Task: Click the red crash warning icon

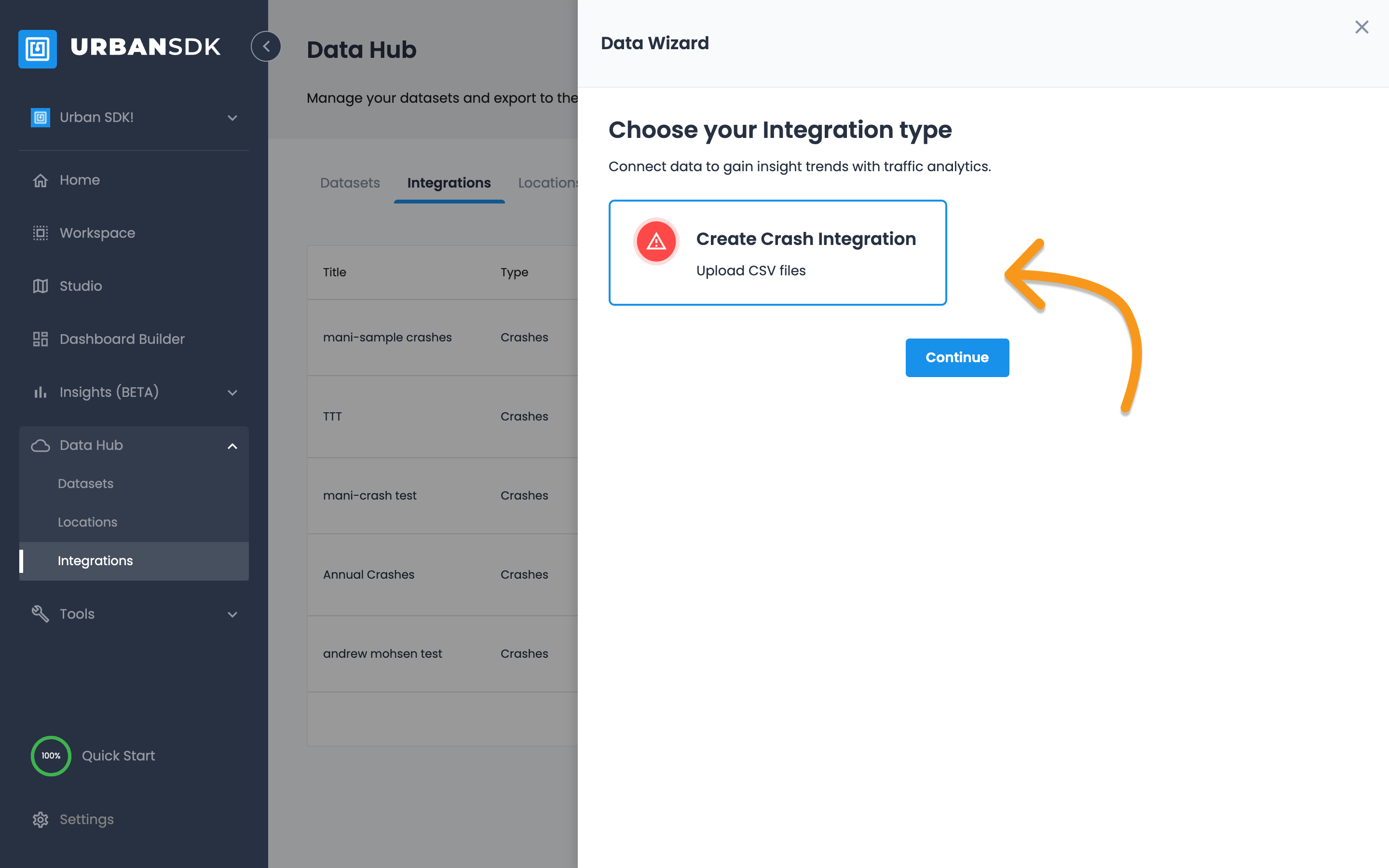Action: click(x=656, y=242)
